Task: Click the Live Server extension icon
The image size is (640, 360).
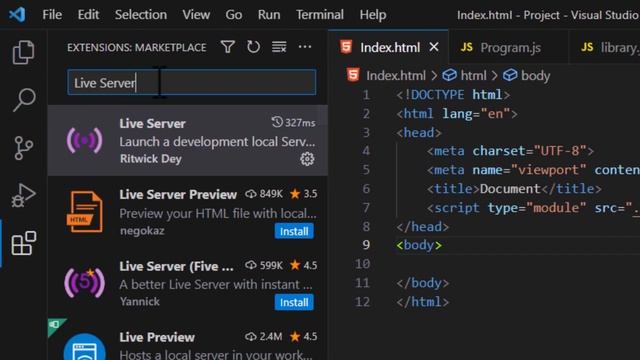Action: tap(84, 140)
